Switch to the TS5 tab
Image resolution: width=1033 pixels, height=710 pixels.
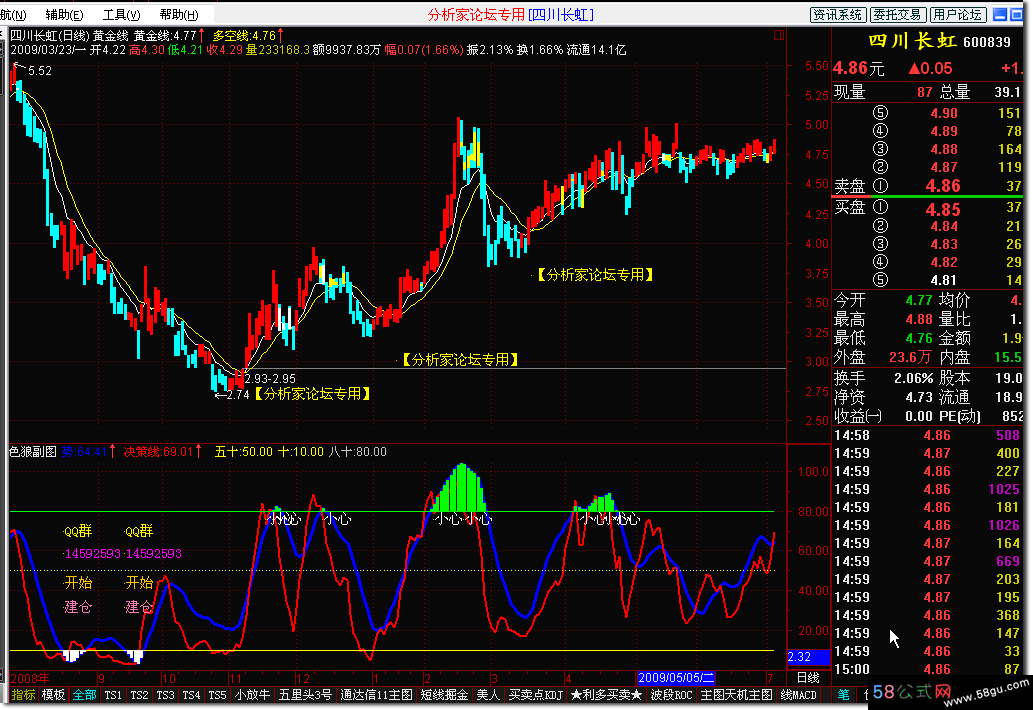click(217, 695)
